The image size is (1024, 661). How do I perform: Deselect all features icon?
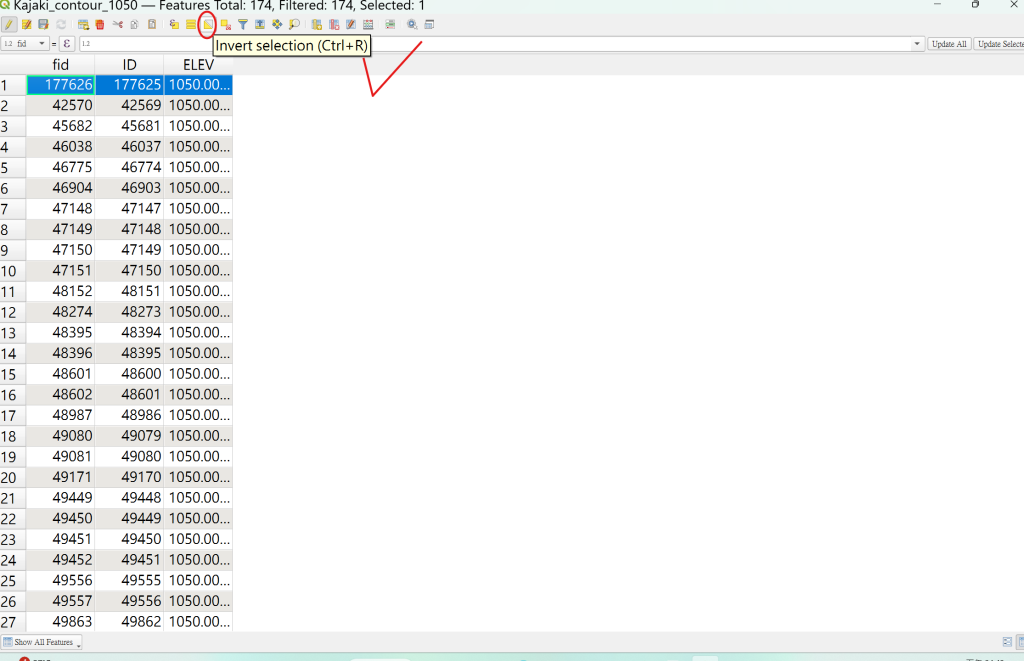(225, 25)
